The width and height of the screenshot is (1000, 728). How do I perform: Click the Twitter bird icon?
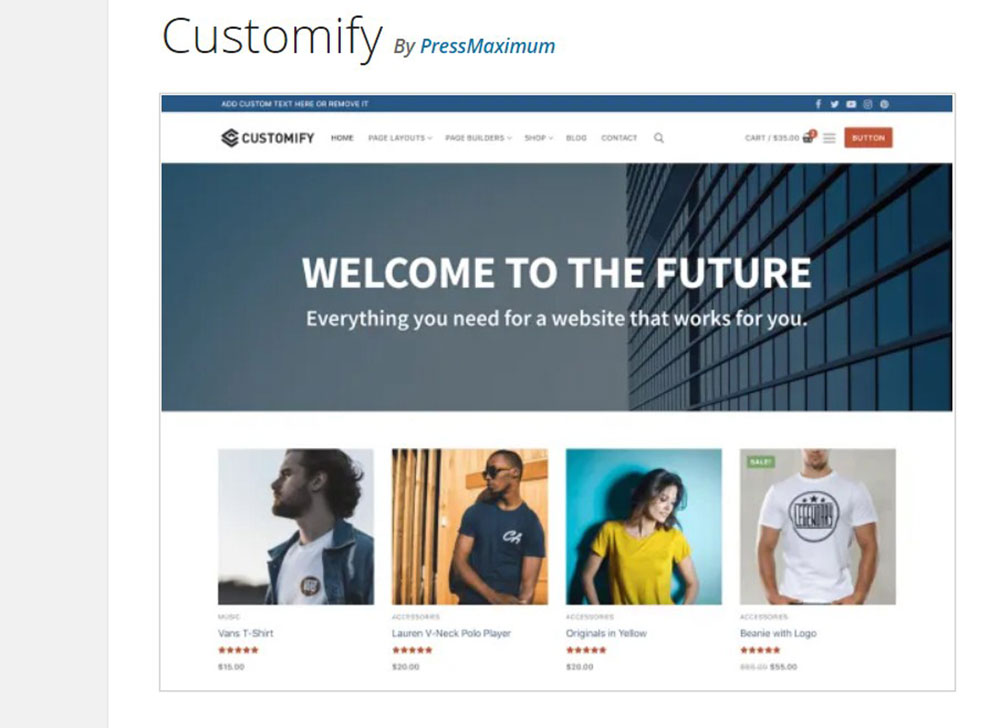pyautogui.click(x=834, y=104)
